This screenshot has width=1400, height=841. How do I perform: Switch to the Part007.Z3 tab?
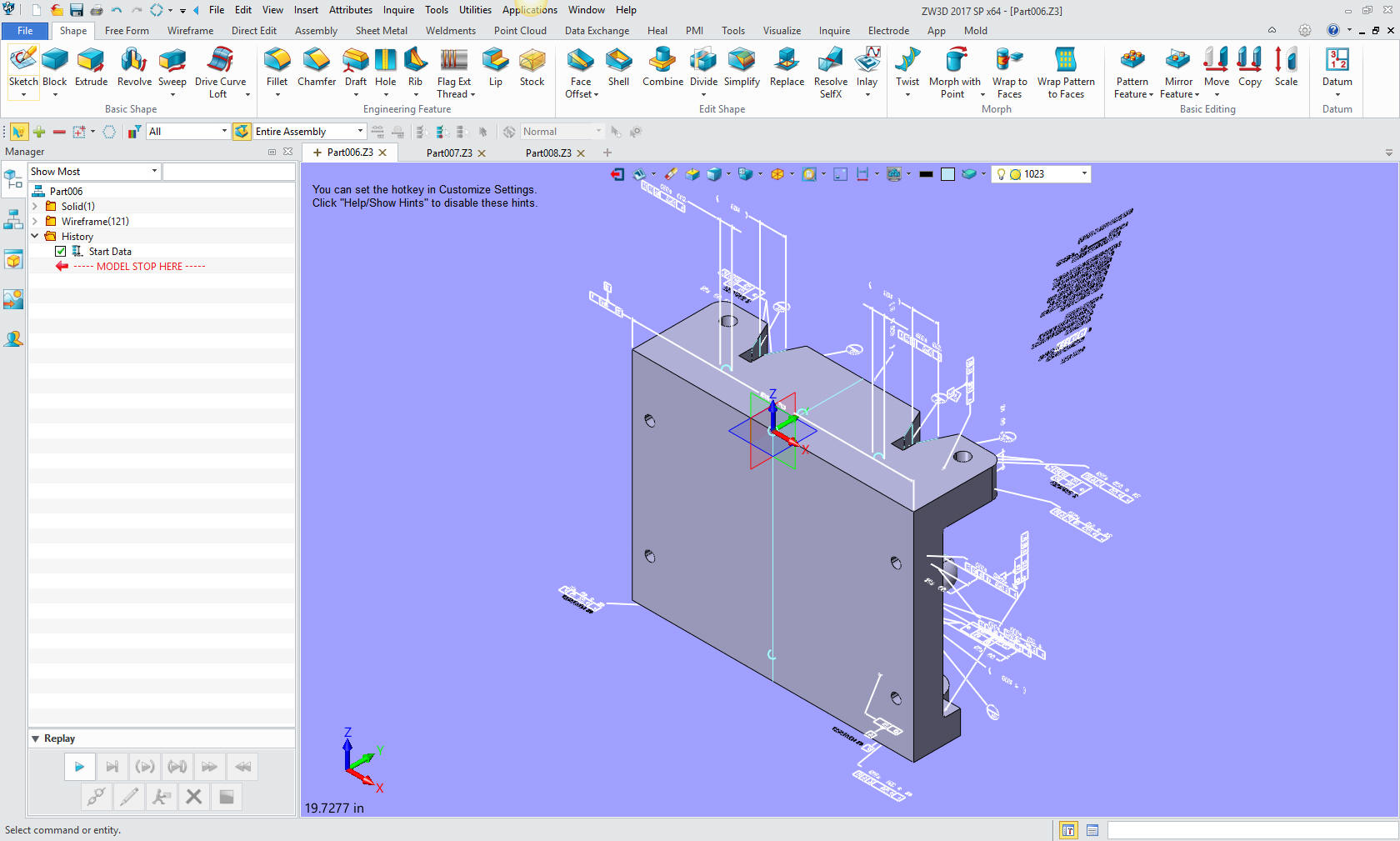[x=449, y=153]
